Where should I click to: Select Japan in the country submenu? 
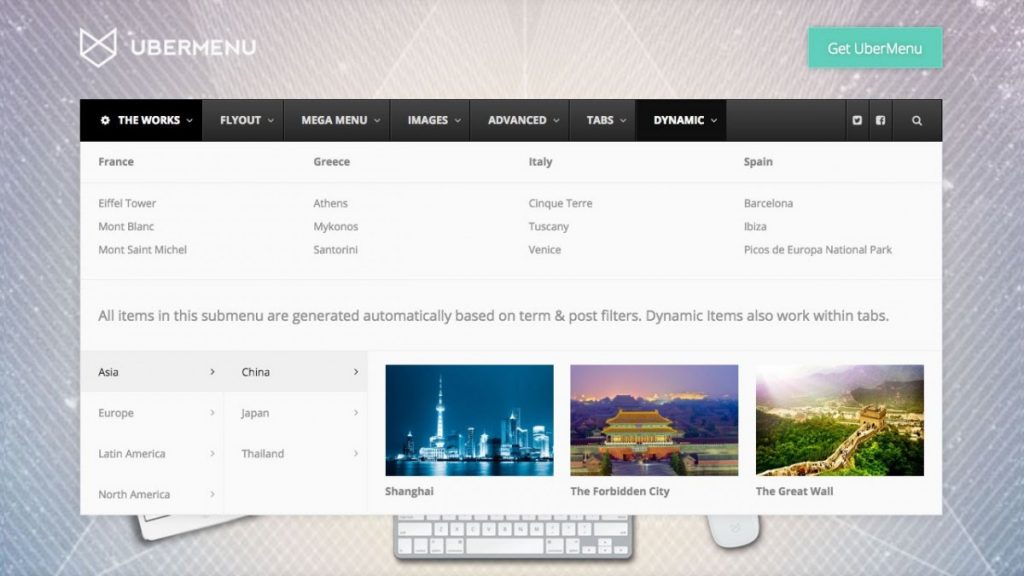pyautogui.click(x=254, y=412)
